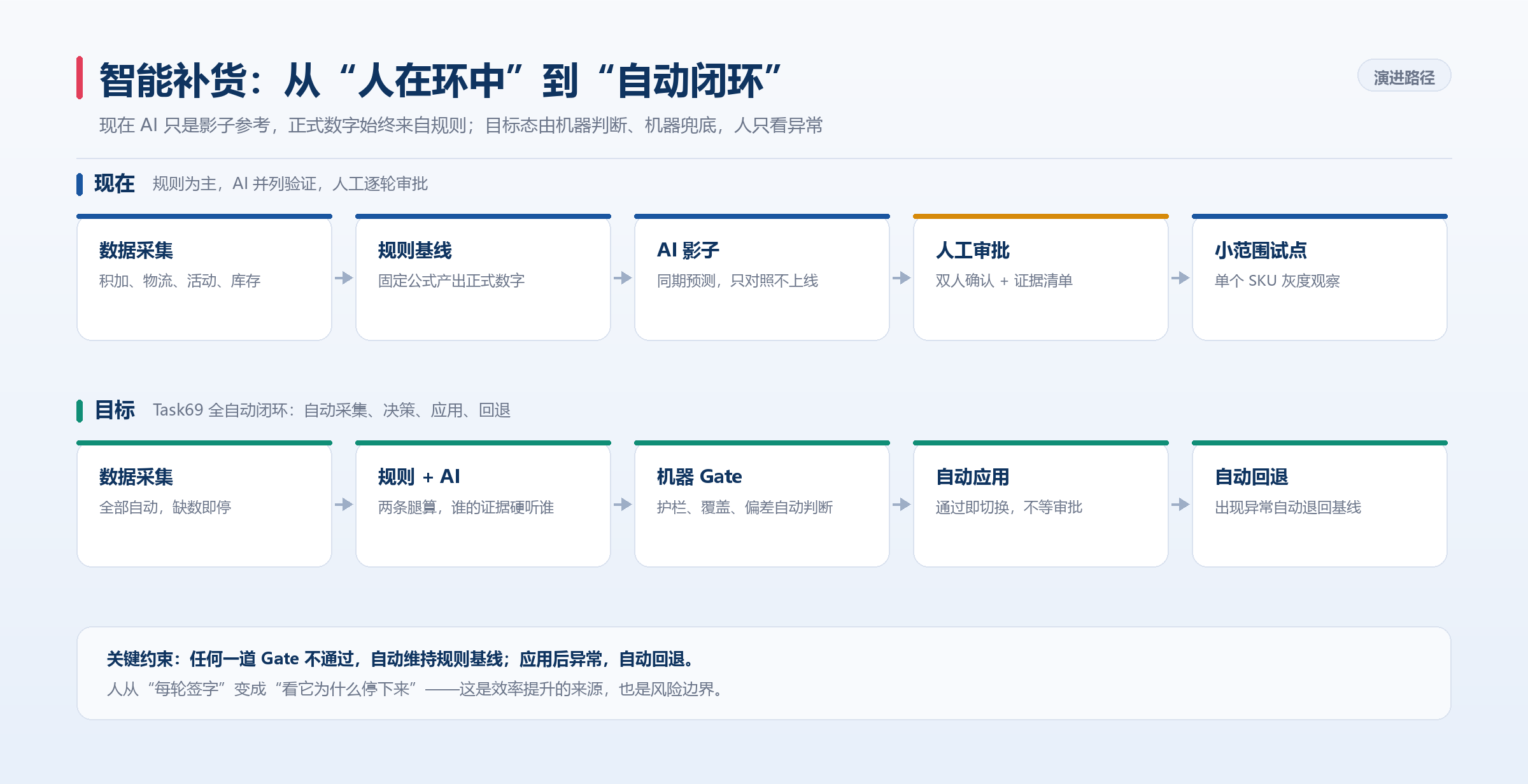Select the 目标 section heading
The image size is (1528, 784).
[115, 410]
